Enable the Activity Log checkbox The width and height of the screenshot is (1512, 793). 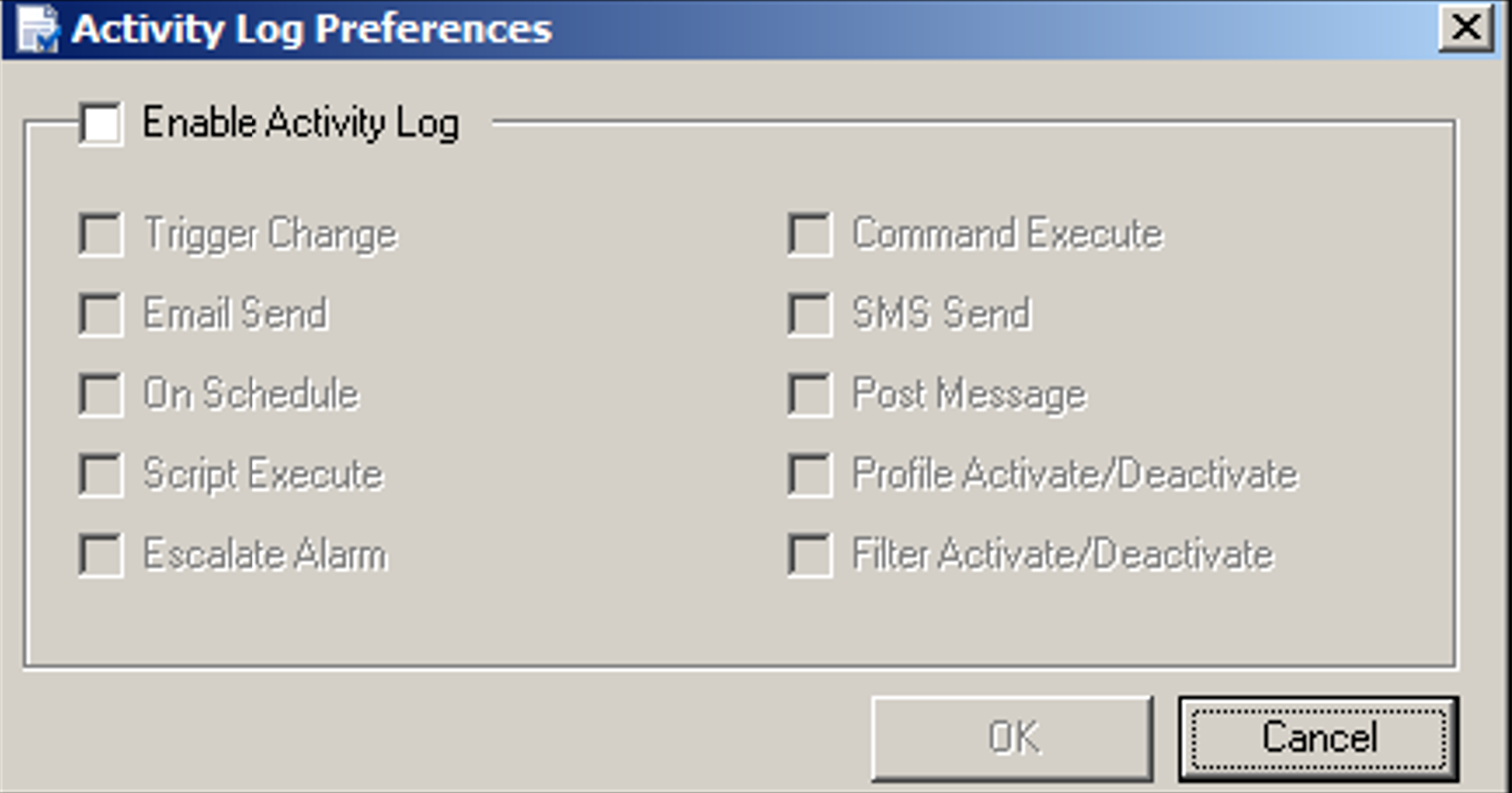click(101, 124)
